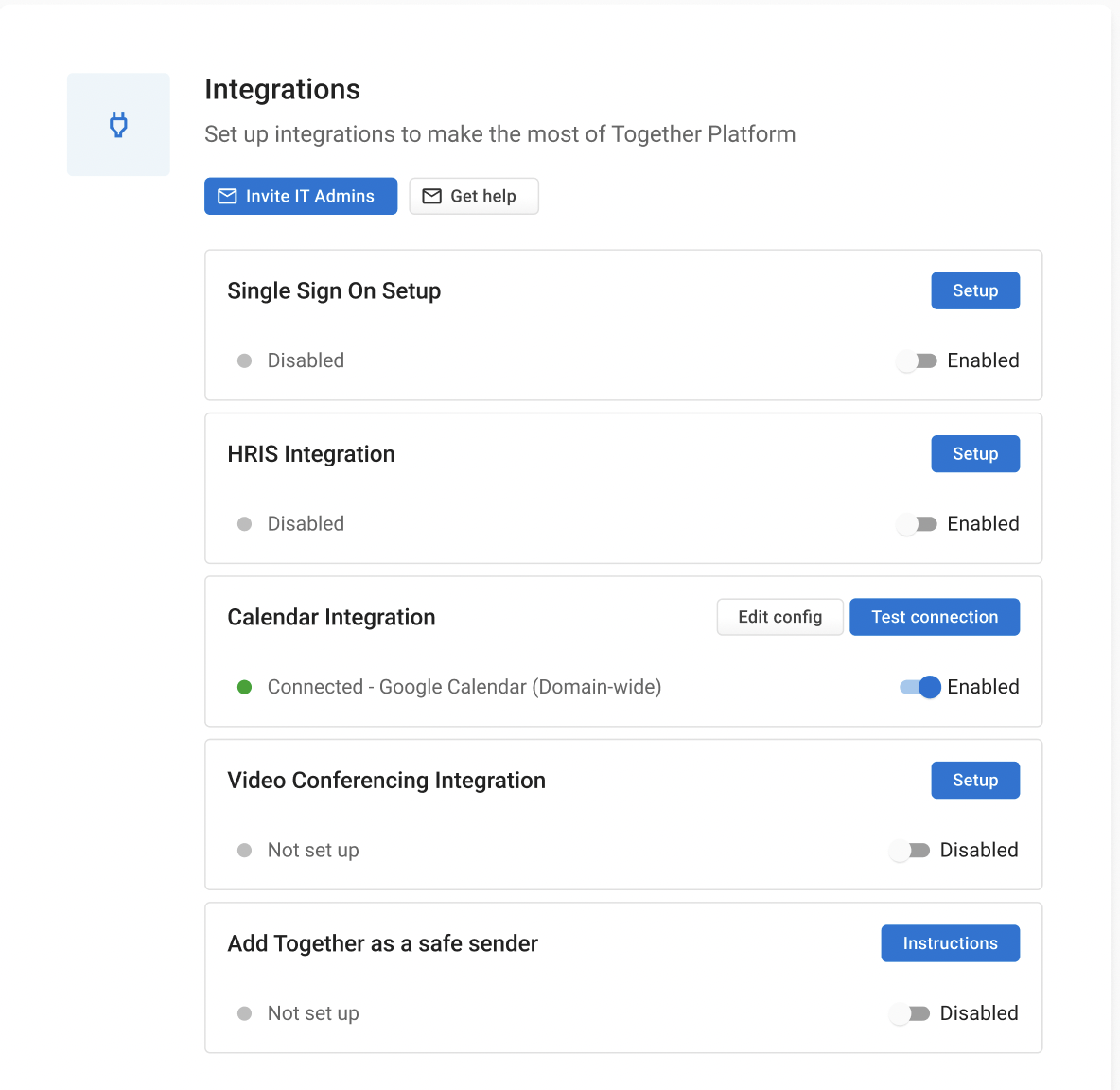This screenshot has height=1090, width=1120.
Task: Click Setup for HRIS Integration
Action: [975, 453]
